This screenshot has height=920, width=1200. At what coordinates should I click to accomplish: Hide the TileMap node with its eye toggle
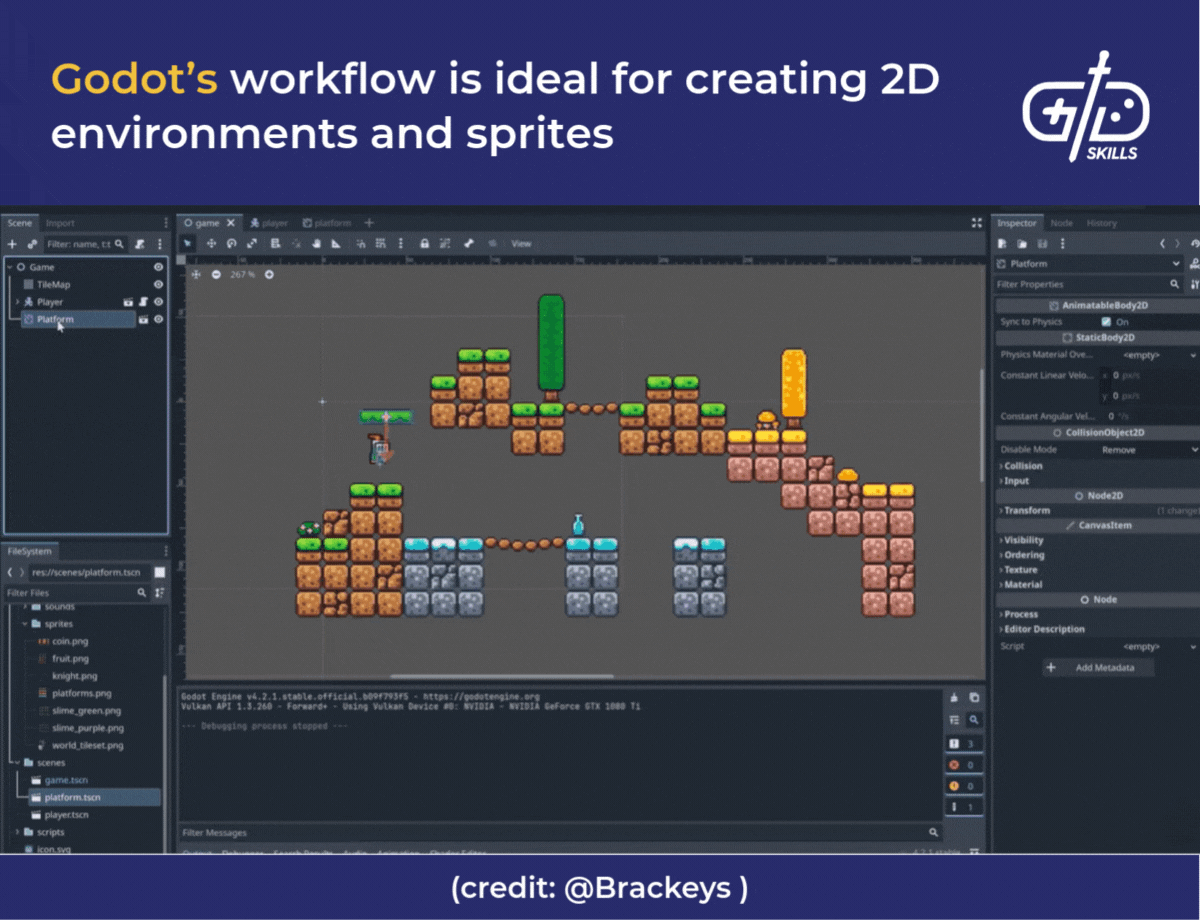[x=158, y=284]
